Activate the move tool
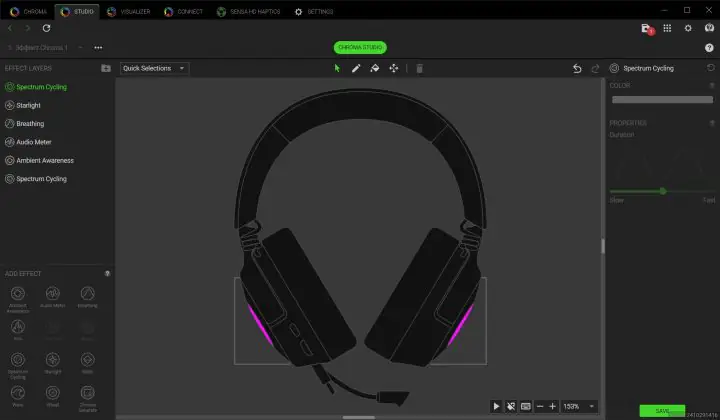The width and height of the screenshot is (720, 420). pos(394,68)
